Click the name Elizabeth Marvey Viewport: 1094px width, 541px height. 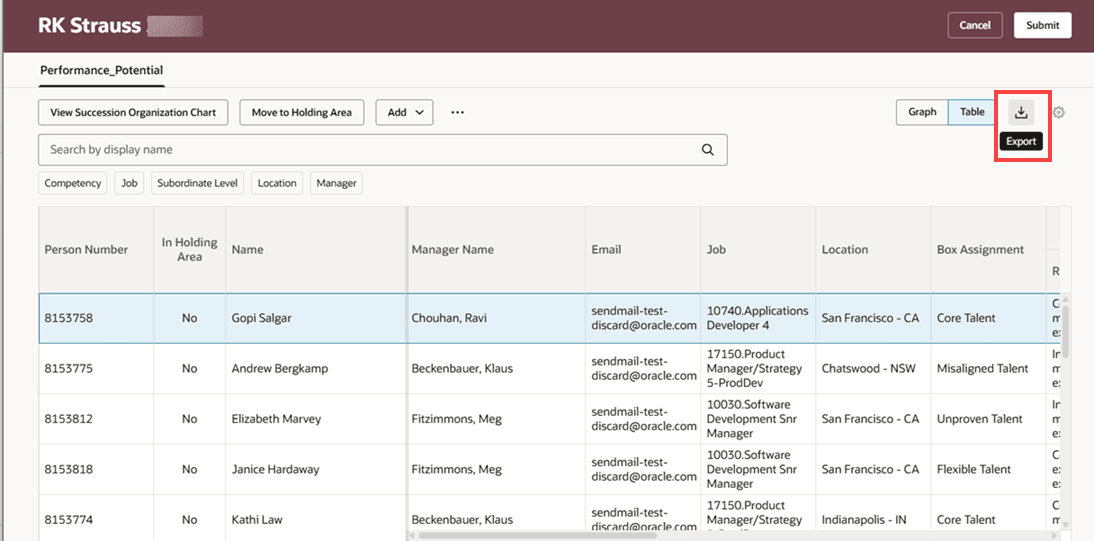(276, 419)
